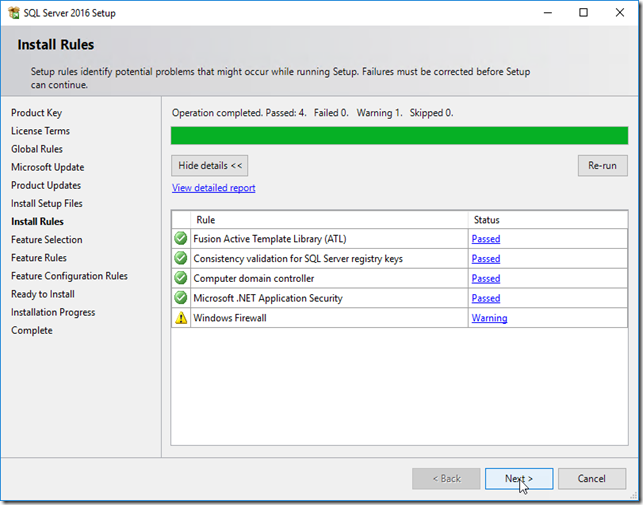Proceed with the Next button
The image size is (643, 505).
click(519, 479)
